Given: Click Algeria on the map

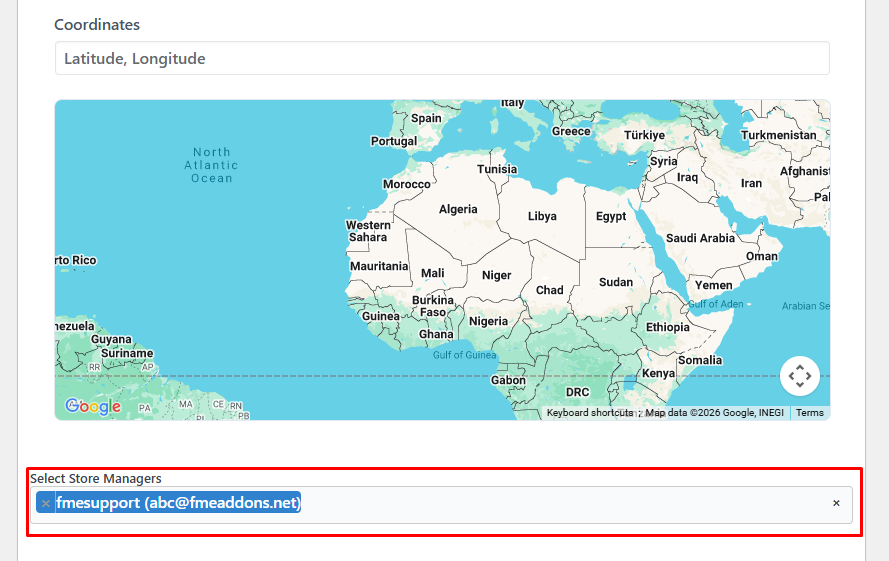Looking at the screenshot, I should coord(458,210).
